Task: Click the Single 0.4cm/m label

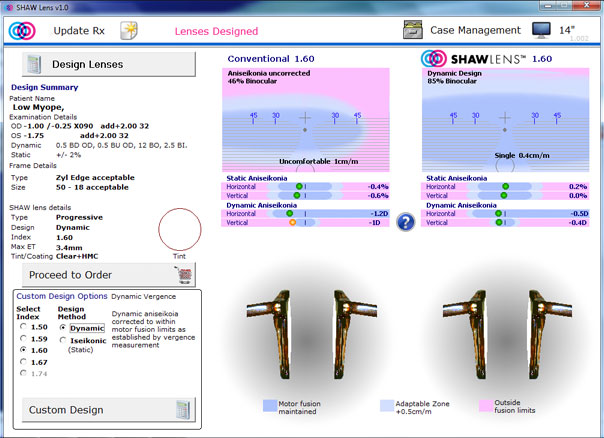Action: [x=522, y=156]
